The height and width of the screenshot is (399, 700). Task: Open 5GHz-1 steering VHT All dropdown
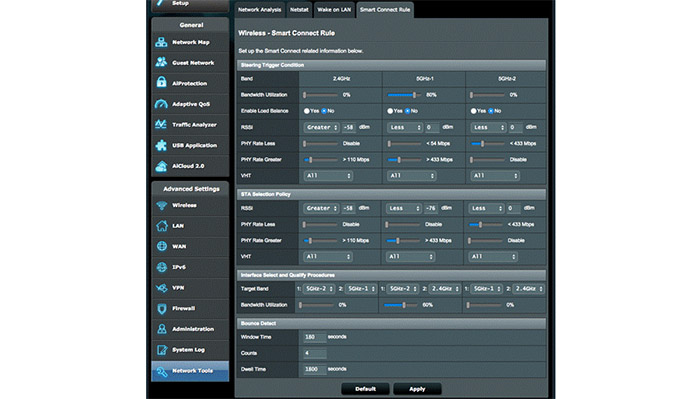(x=411, y=176)
